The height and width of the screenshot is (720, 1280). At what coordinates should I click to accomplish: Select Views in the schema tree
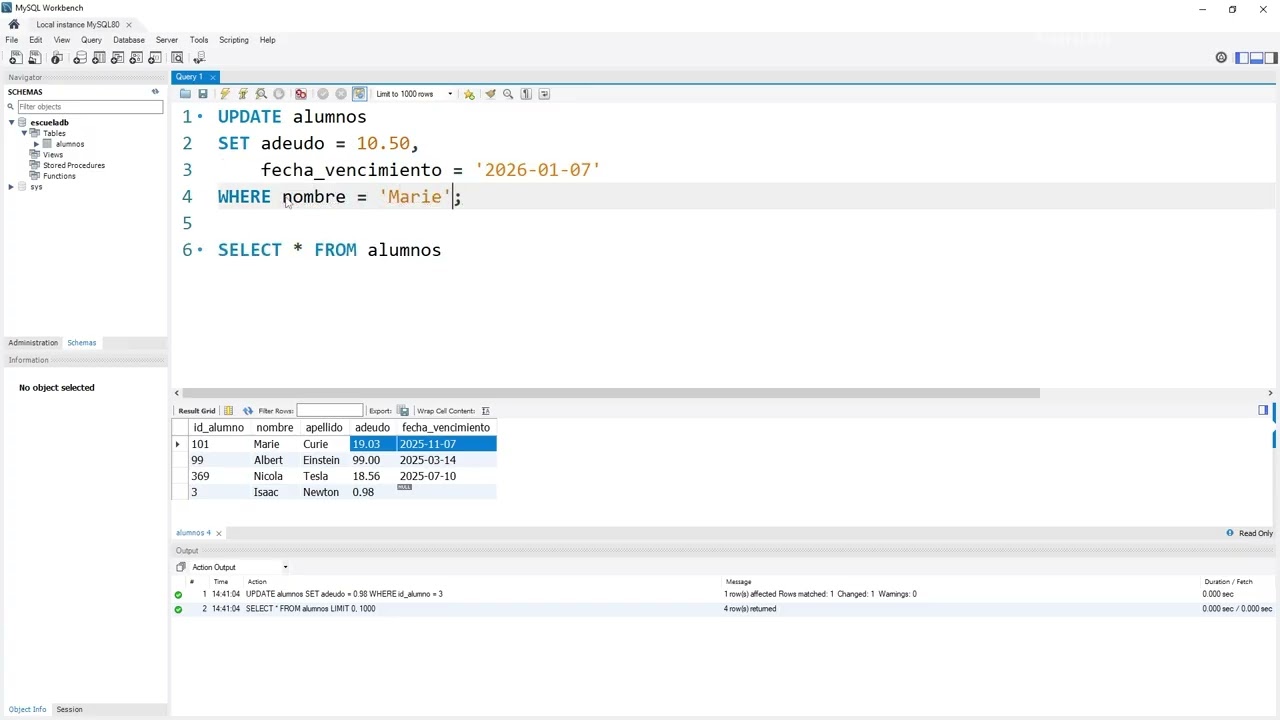click(53, 155)
